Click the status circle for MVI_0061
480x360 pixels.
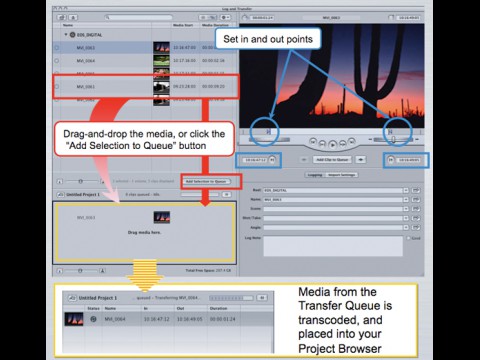57,87
